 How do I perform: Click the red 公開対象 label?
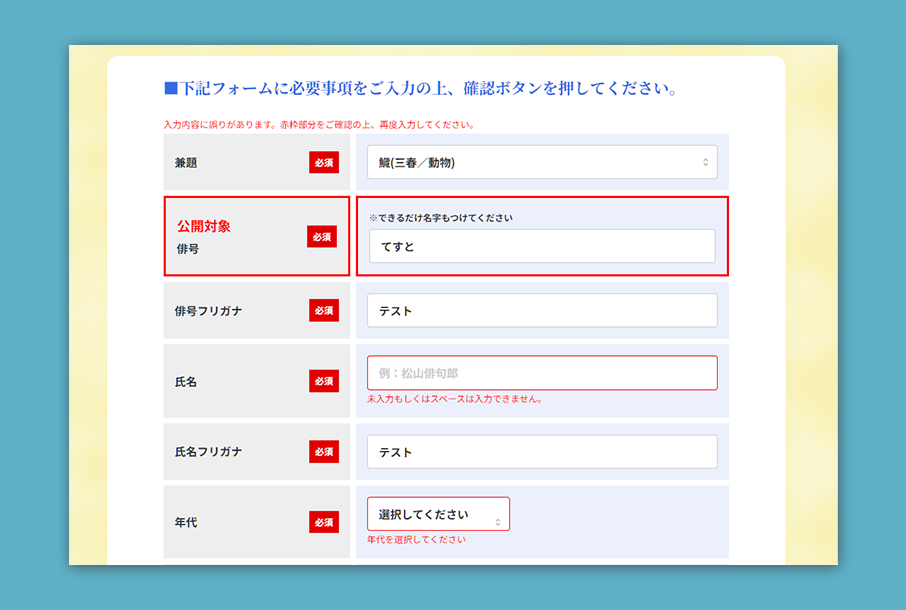pos(204,226)
